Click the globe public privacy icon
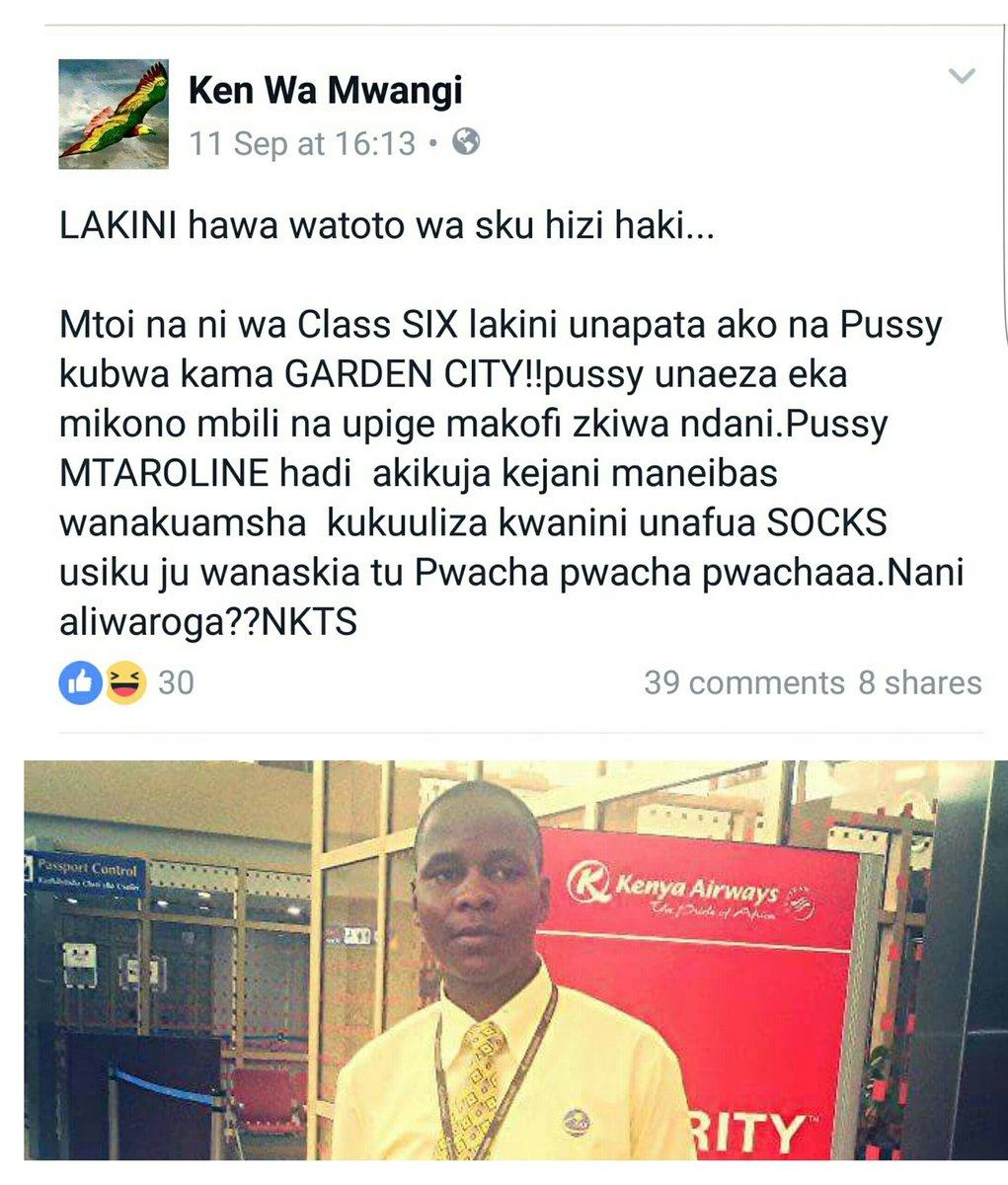The height and width of the screenshot is (1185, 1008). [466, 143]
